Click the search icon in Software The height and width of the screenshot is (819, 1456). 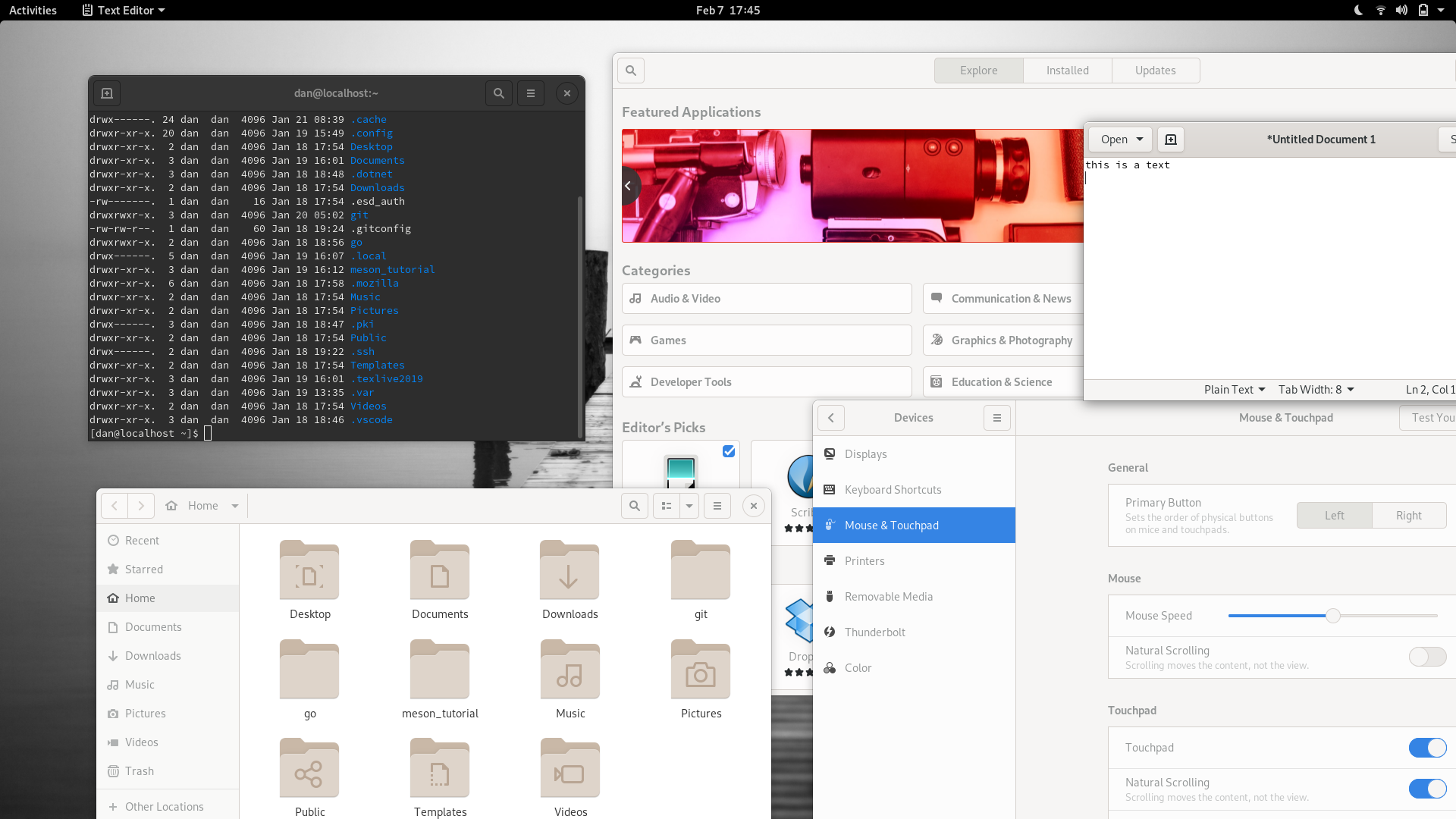click(631, 71)
